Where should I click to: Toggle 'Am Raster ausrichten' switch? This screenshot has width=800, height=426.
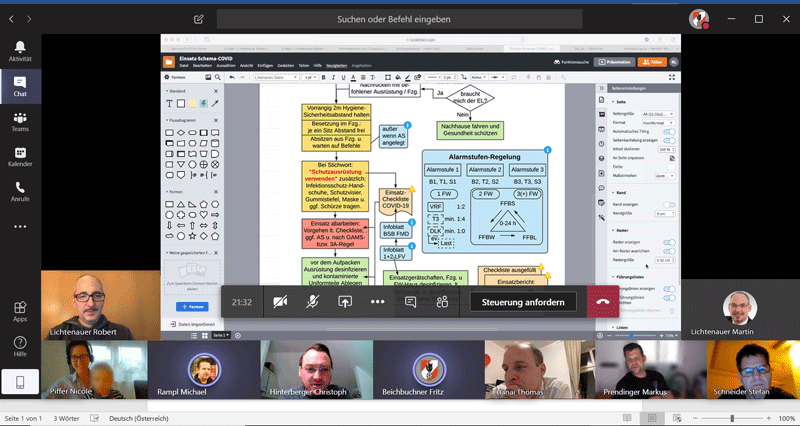(x=669, y=251)
